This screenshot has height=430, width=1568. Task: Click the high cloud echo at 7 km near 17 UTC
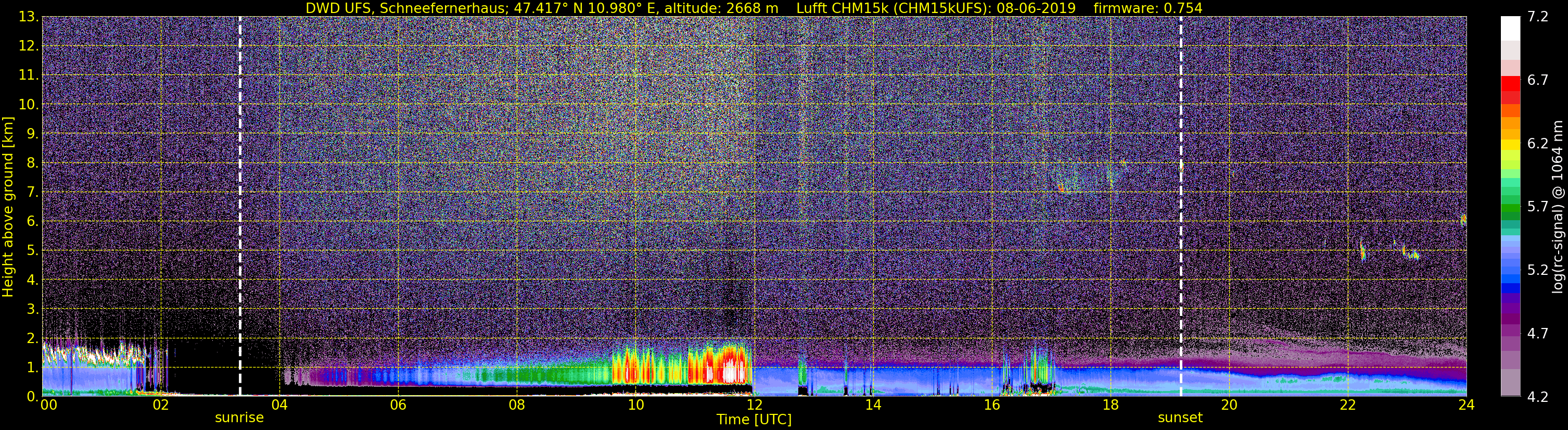[x=1062, y=189]
